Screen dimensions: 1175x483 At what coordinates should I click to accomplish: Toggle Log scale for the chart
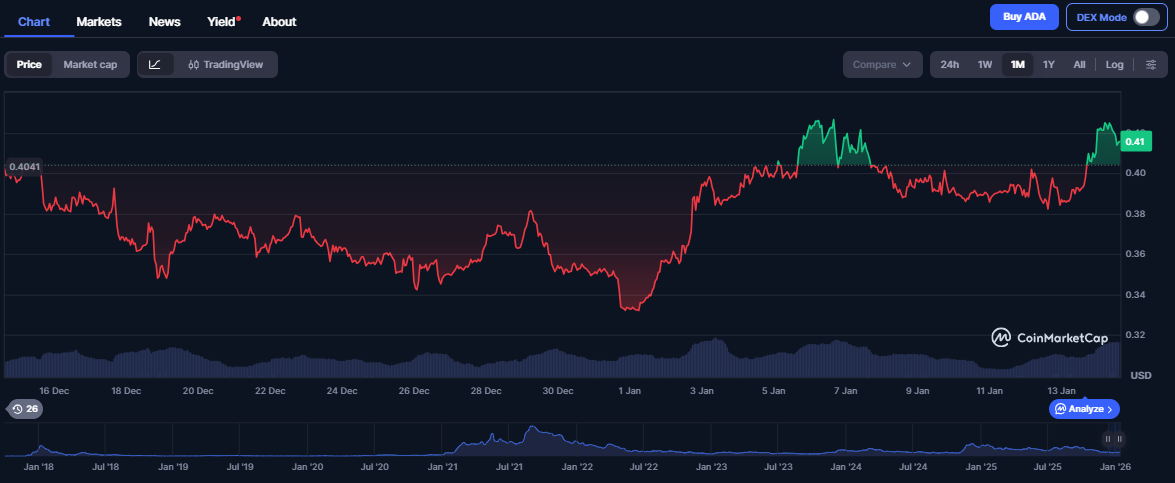click(x=1114, y=64)
